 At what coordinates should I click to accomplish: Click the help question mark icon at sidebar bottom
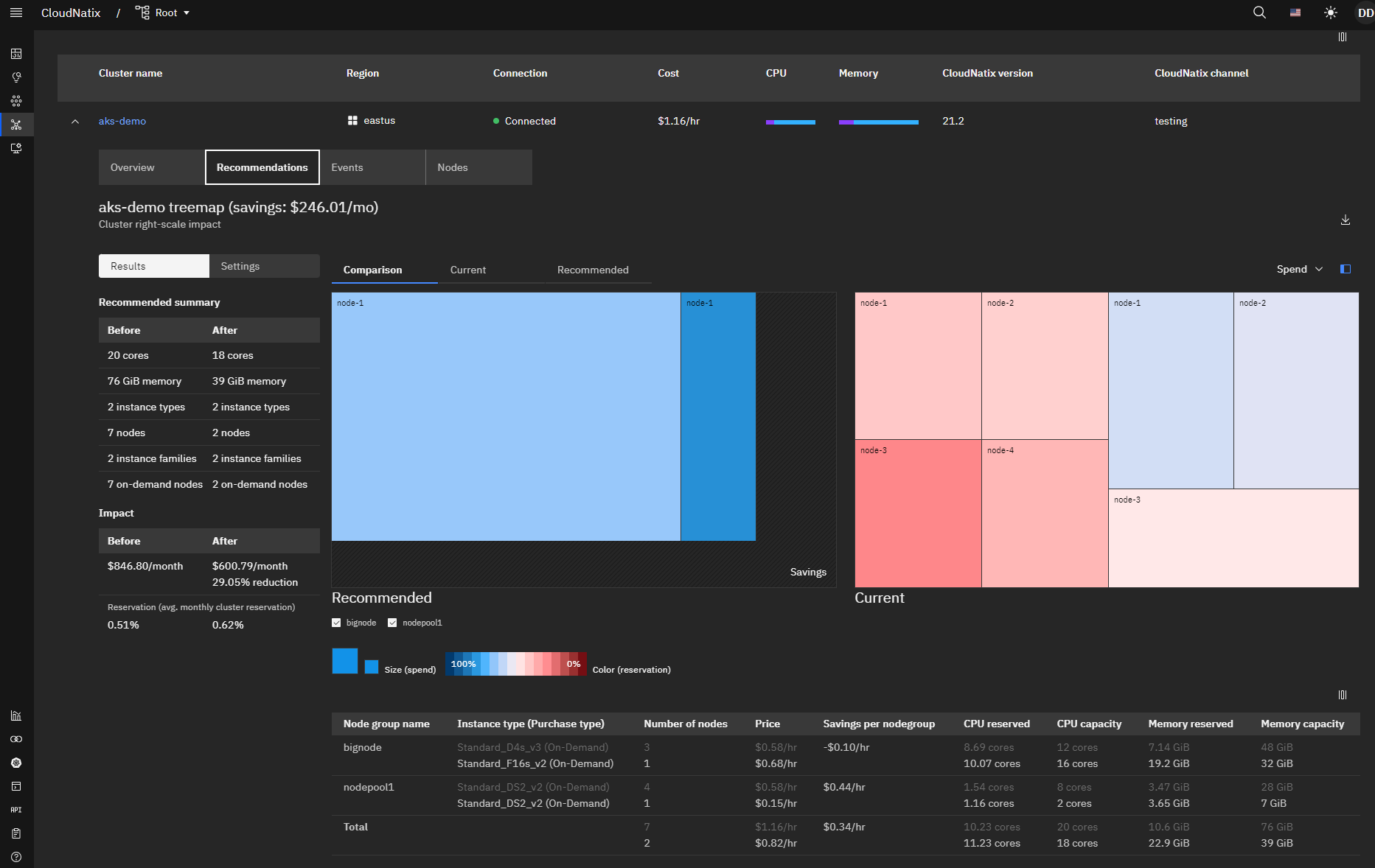pyautogui.click(x=15, y=857)
